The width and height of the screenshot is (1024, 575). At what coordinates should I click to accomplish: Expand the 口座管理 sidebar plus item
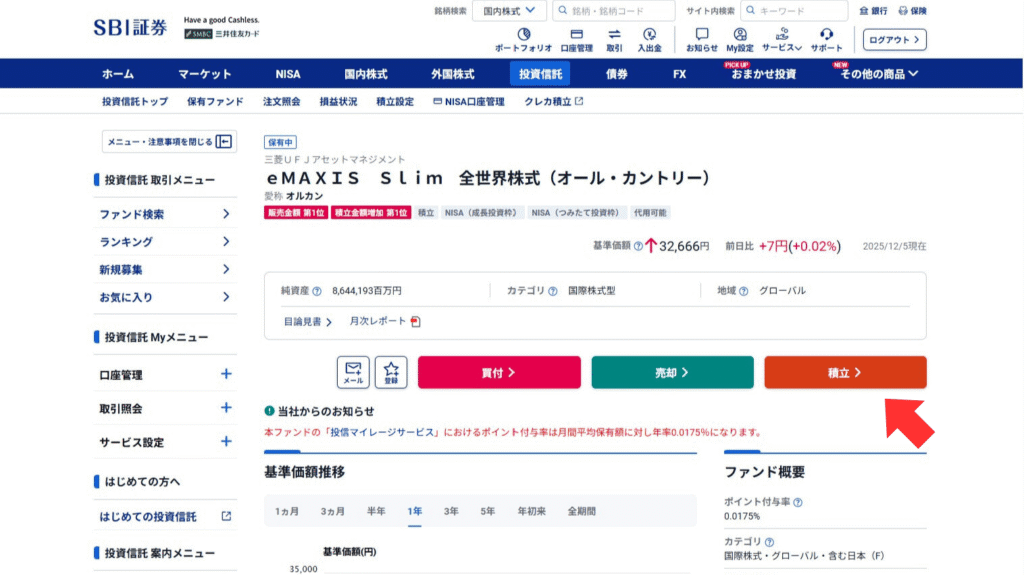[226, 374]
